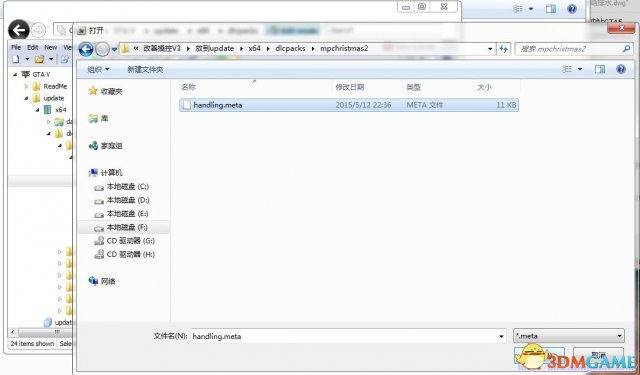The image size is (640, 375).
Task: Select 库 in navigation pane
Action: pyautogui.click(x=98, y=119)
